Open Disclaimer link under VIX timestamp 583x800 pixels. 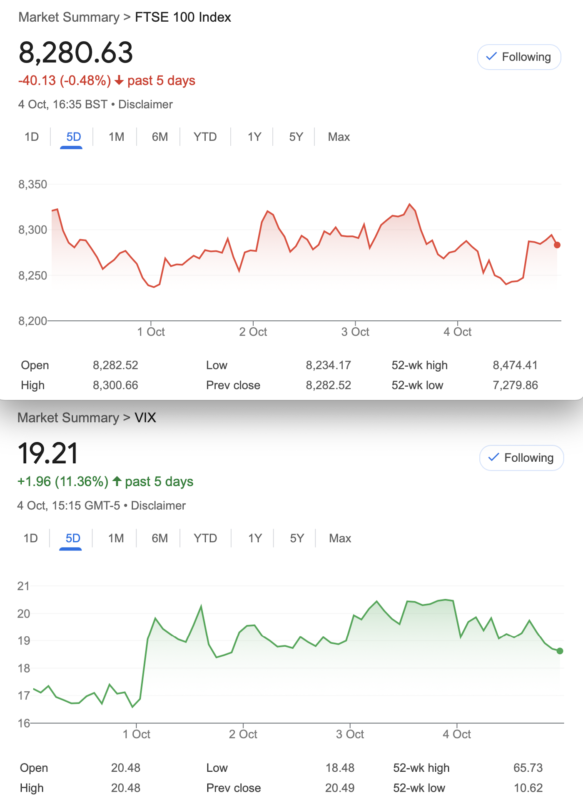coord(158,506)
